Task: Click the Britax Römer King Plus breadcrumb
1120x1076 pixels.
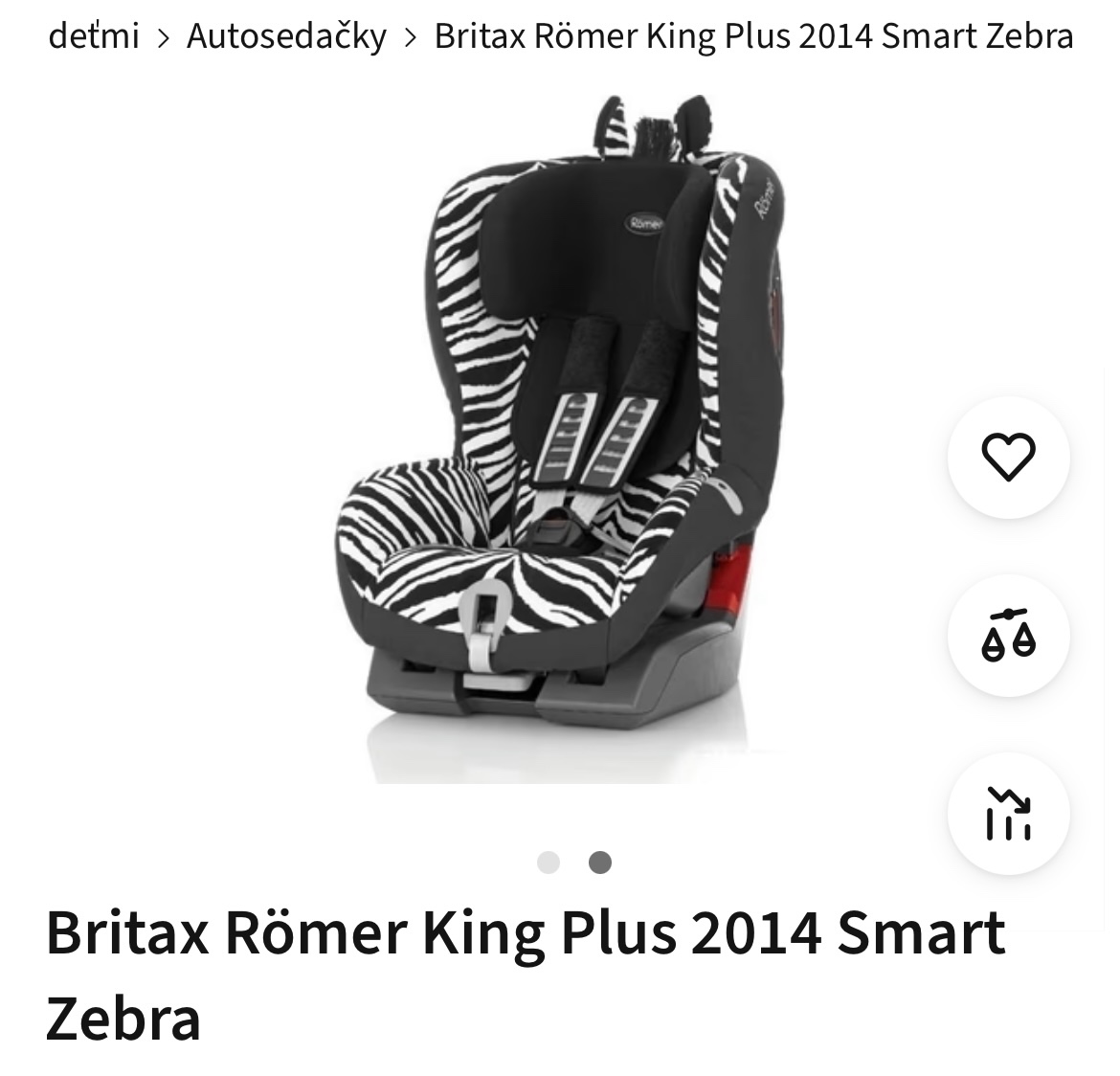Action: click(753, 35)
